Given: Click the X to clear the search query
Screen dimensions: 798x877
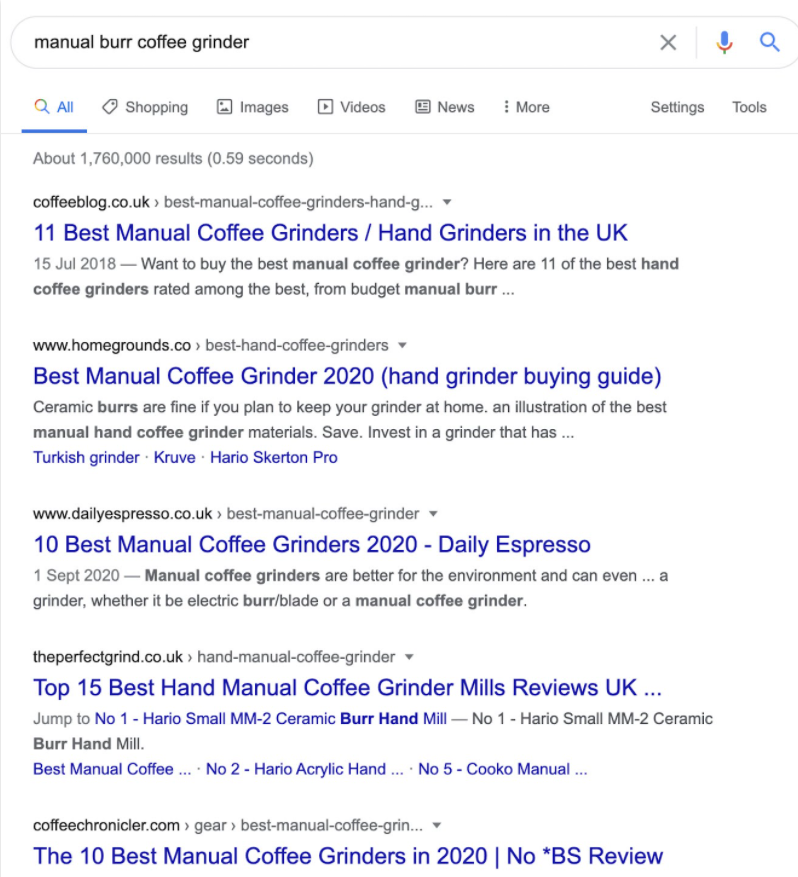Looking at the screenshot, I should tap(668, 42).
